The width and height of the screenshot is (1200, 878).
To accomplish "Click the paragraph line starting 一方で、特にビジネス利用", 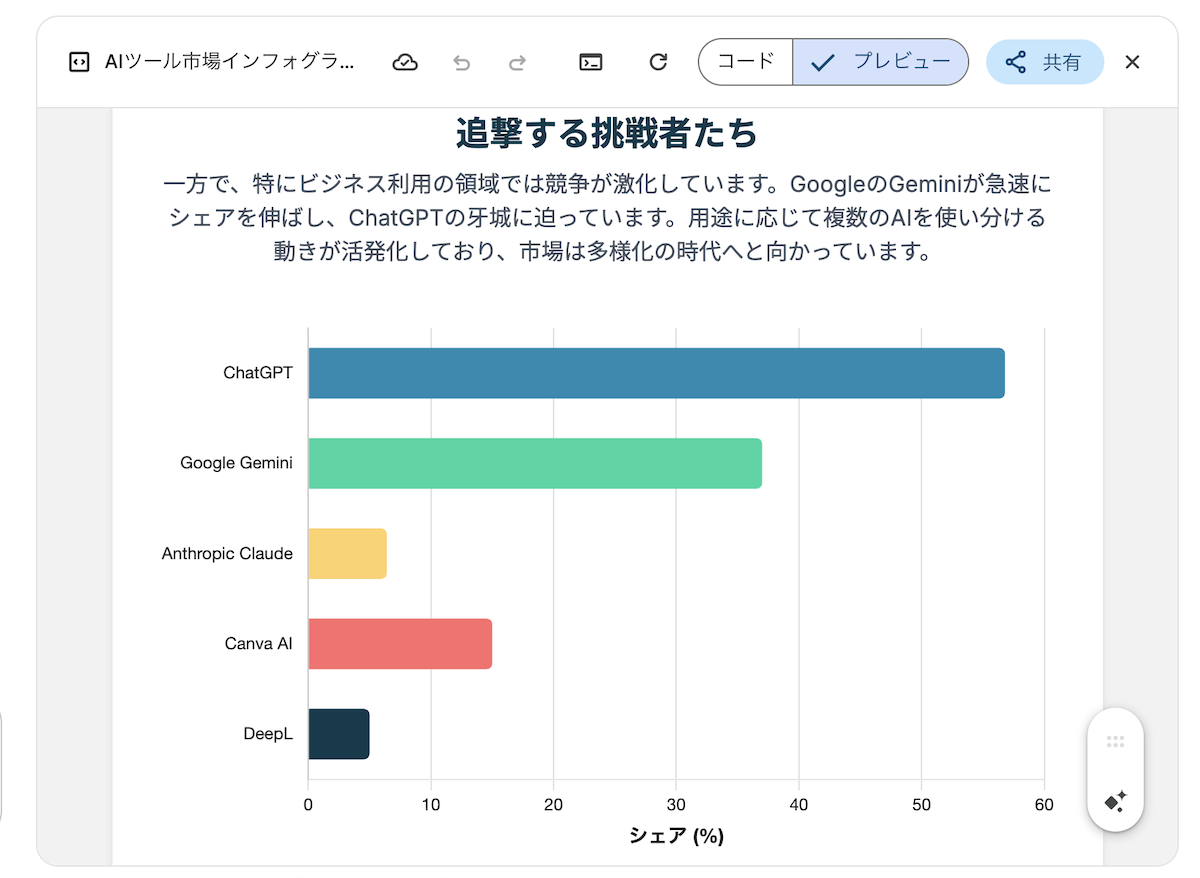I will click(x=607, y=185).
